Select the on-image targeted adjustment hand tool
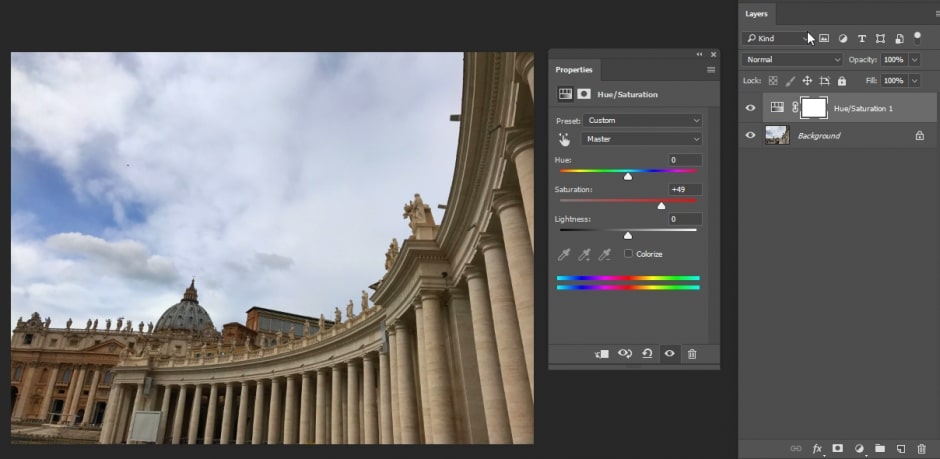 click(x=565, y=139)
